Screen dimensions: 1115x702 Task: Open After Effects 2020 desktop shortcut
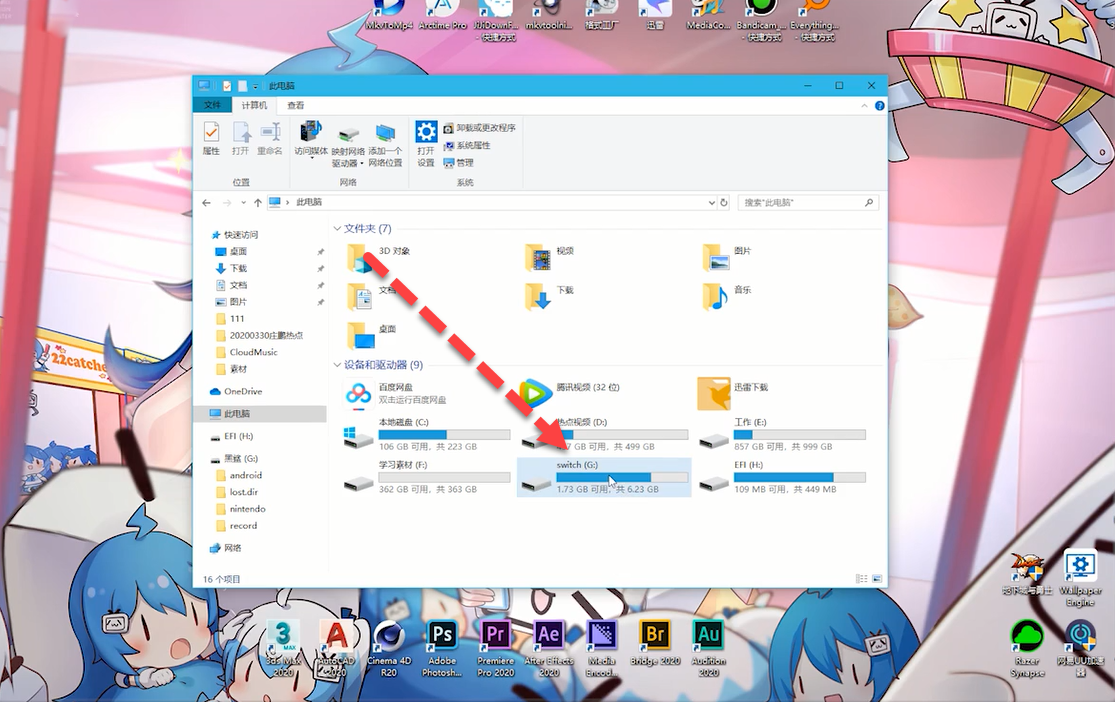[548, 648]
